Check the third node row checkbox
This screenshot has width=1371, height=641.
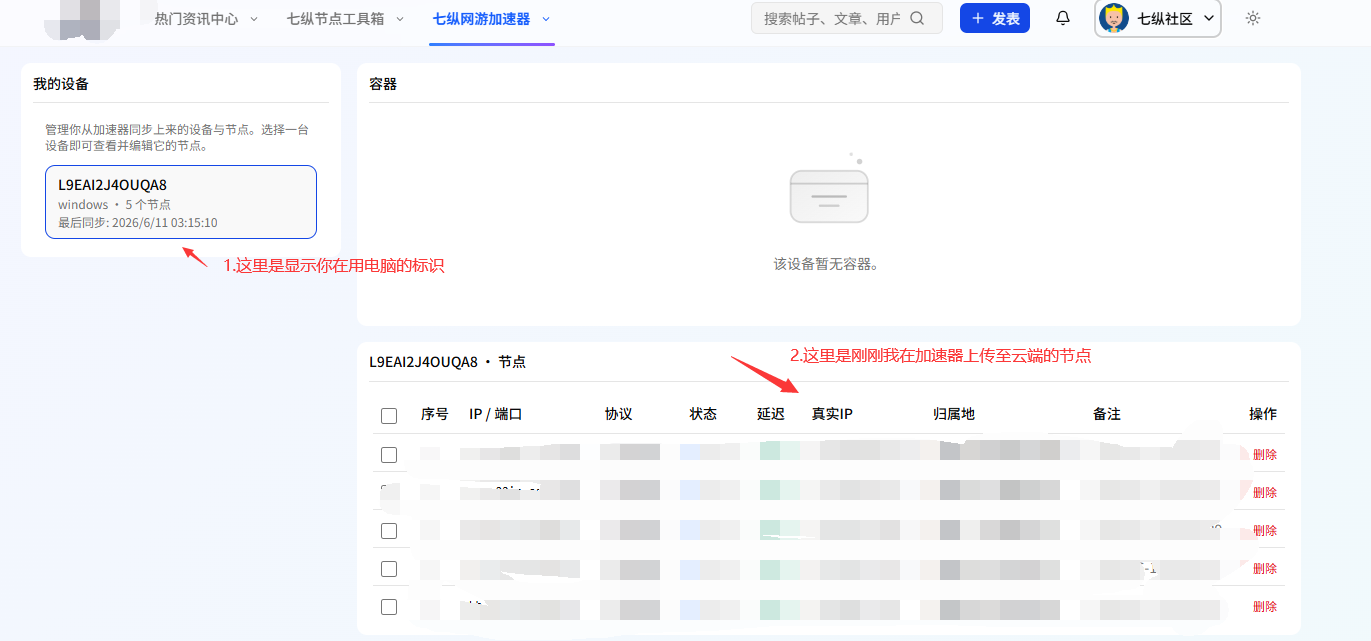(x=389, y=531)
